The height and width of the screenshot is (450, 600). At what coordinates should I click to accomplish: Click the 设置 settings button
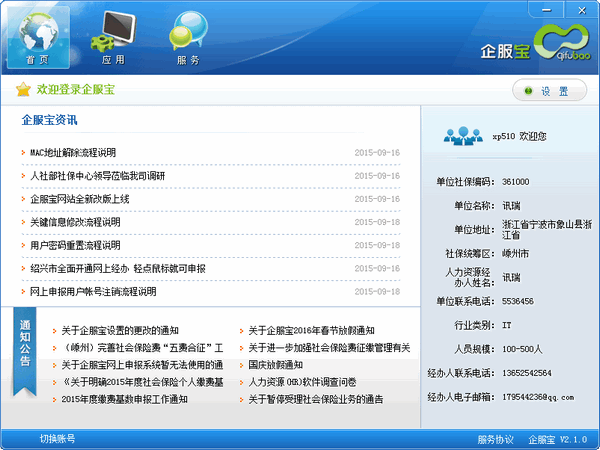(549, 91)
